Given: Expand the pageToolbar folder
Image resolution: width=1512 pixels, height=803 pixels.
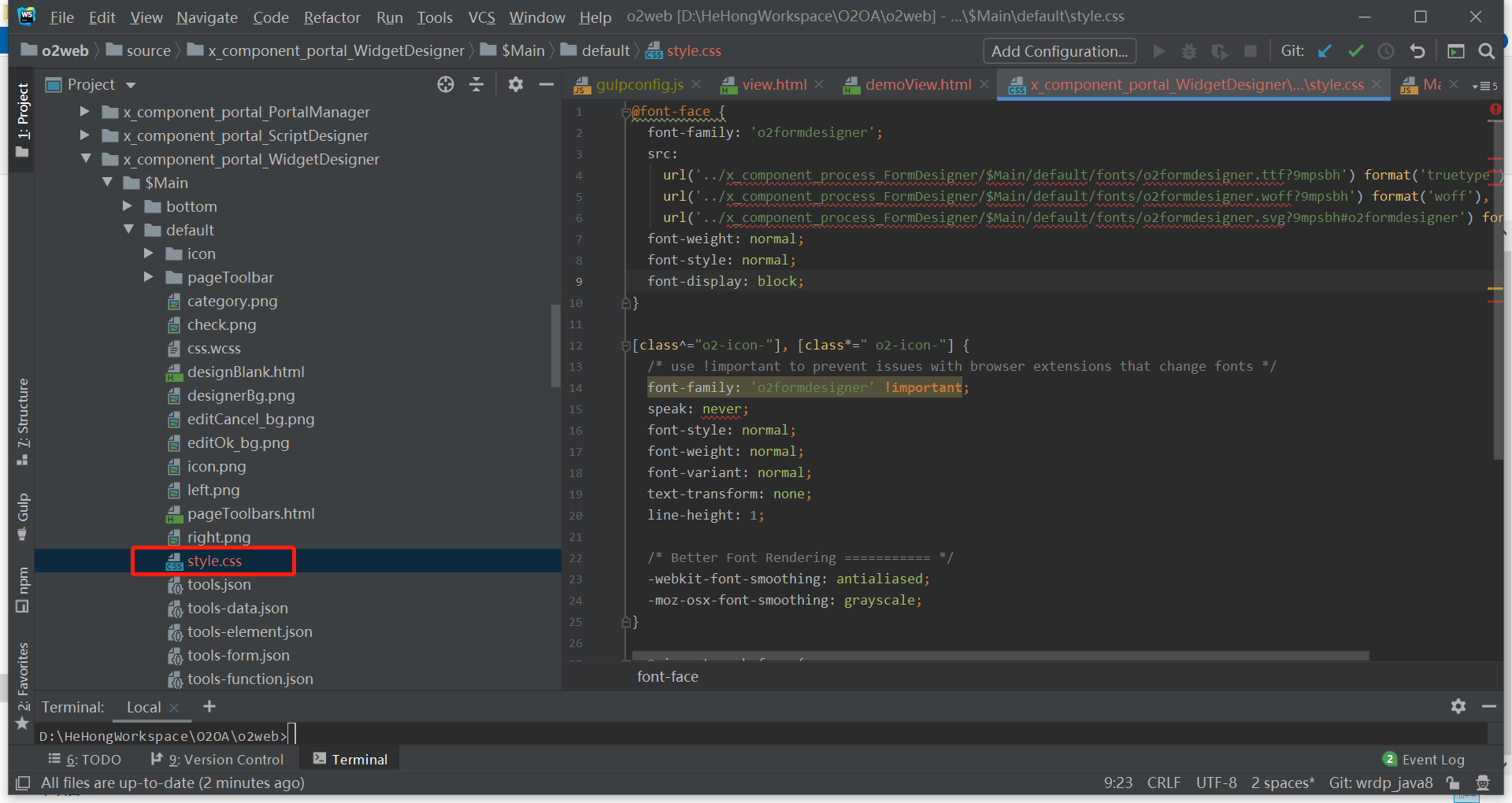Looking at the screenshot, I should [149, 277].
